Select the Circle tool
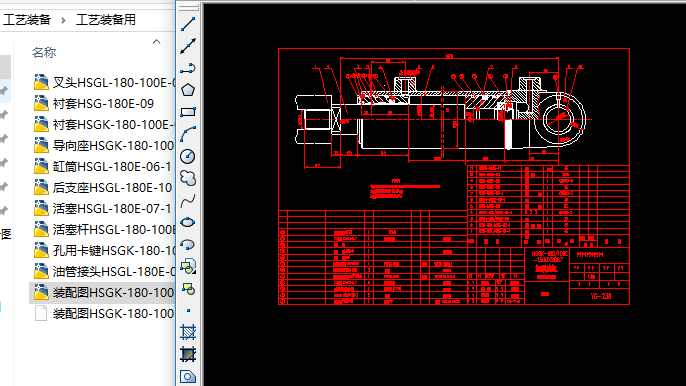The width and height of the screenshot is (686, 386). pos(188,156)
